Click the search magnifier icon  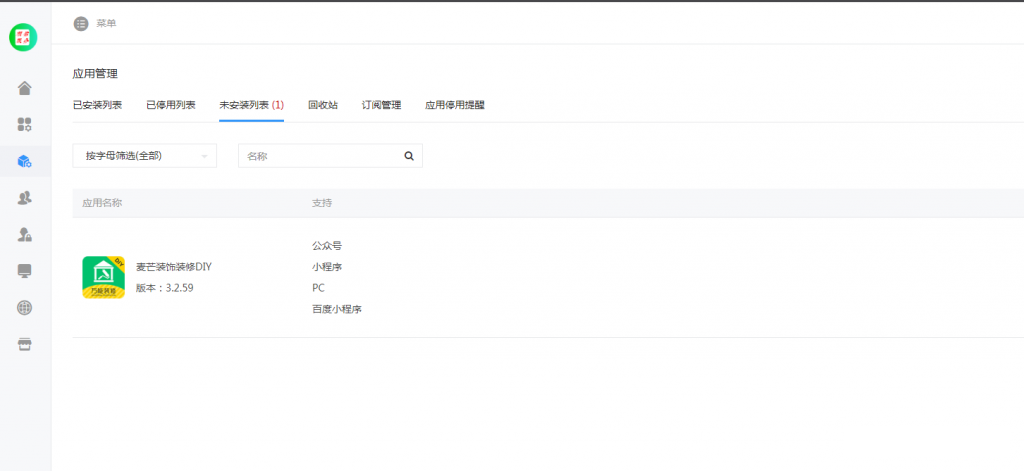pos(408,156)
